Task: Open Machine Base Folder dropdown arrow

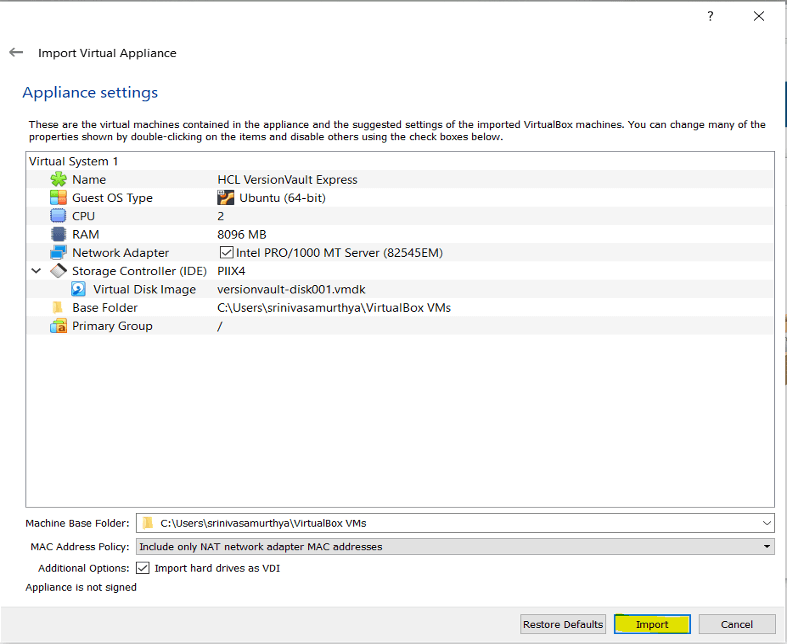Action: [x=766, y=523]
